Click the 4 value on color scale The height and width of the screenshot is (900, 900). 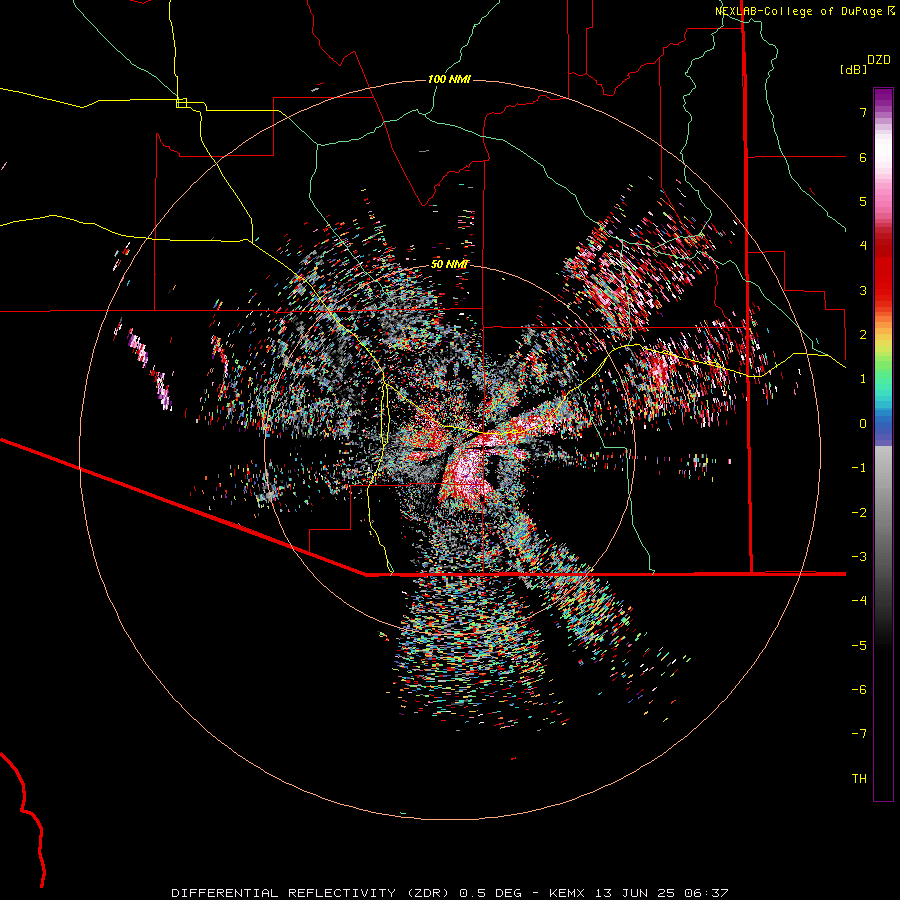click(863, 246)
